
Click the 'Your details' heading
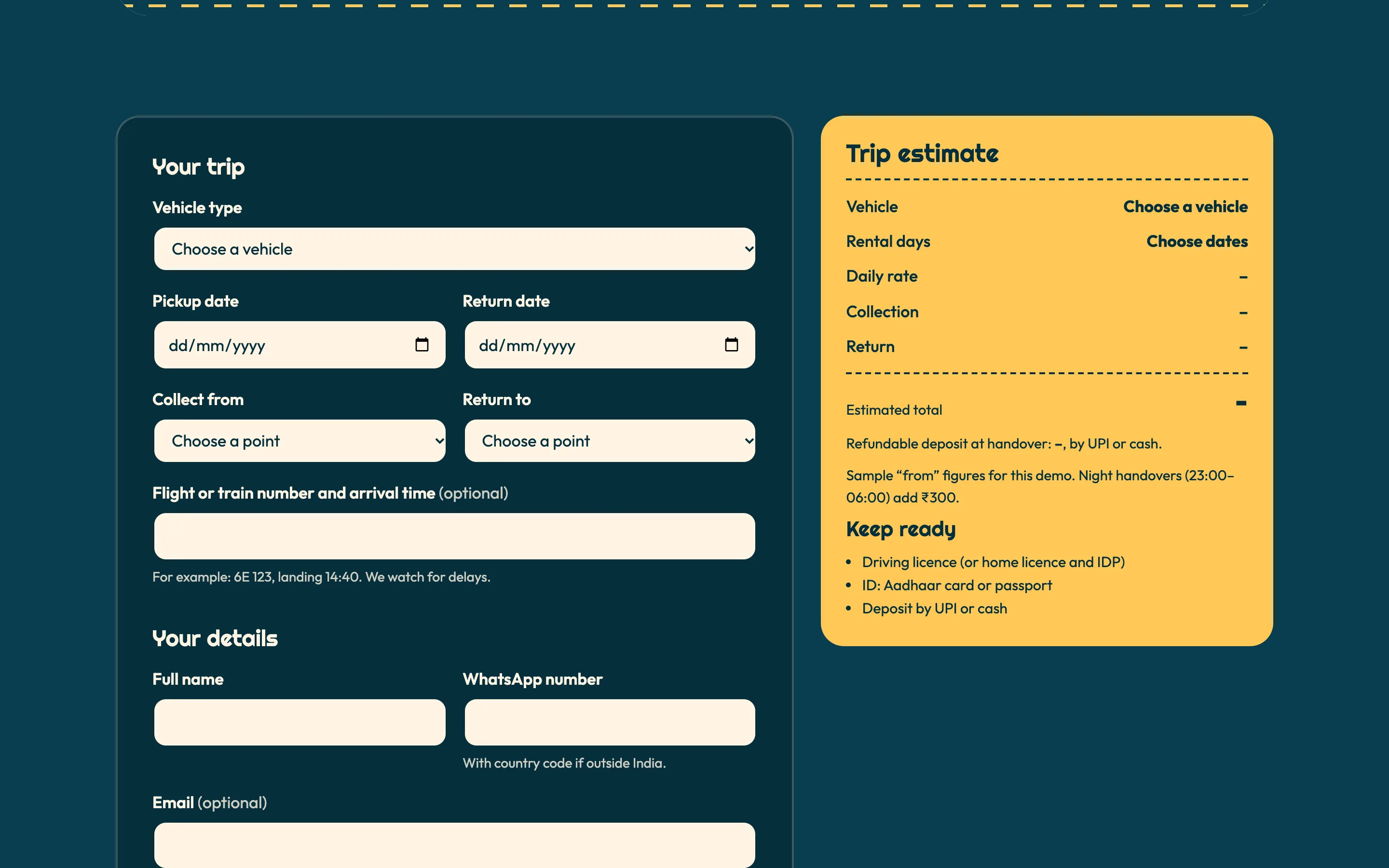pyautogui.click(x=215, y=638)
